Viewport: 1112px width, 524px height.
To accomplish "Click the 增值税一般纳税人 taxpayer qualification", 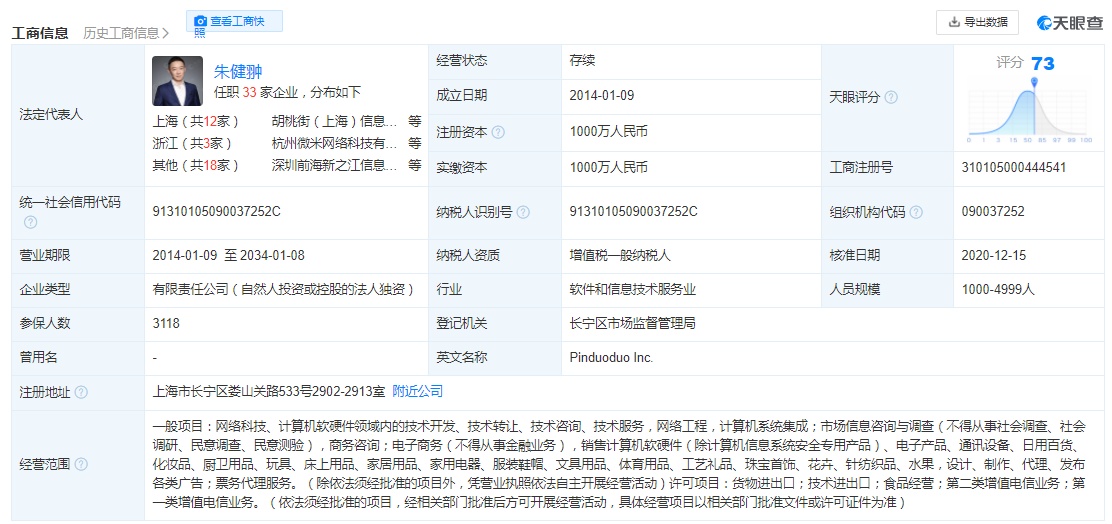I will 620,255.
